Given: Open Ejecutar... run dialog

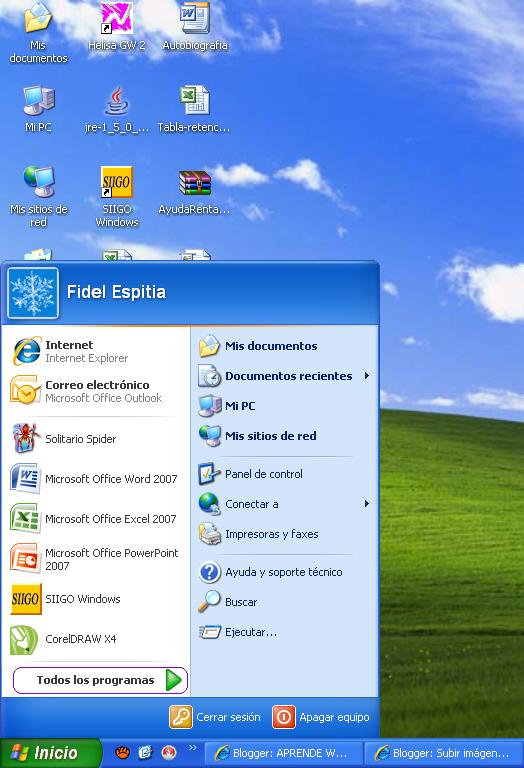Looking at the screenshot, I should coord(284,632).
